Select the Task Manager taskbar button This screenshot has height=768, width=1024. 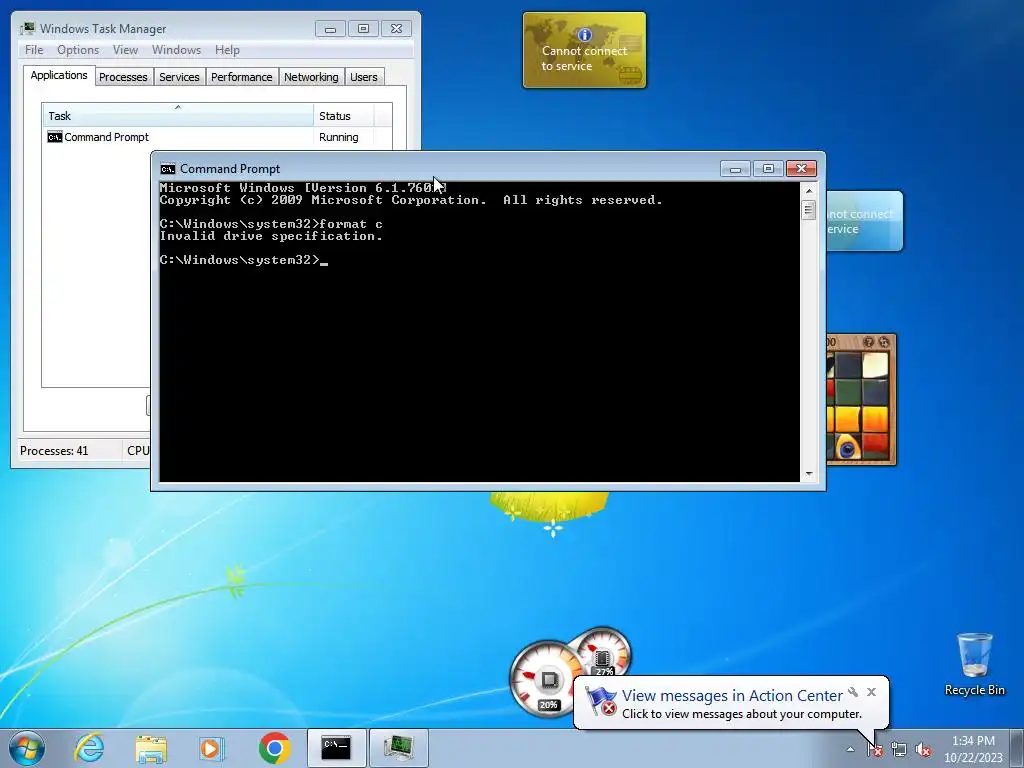point(398,748)
